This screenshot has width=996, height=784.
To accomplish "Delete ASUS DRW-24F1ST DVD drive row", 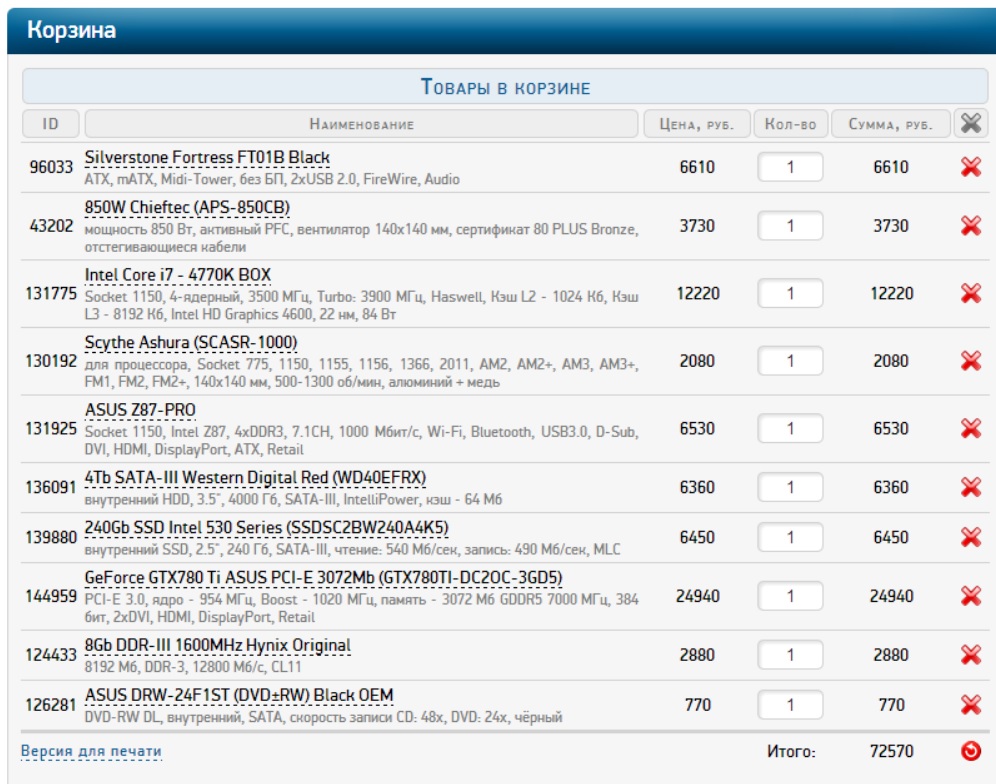I will pos(971,705).
